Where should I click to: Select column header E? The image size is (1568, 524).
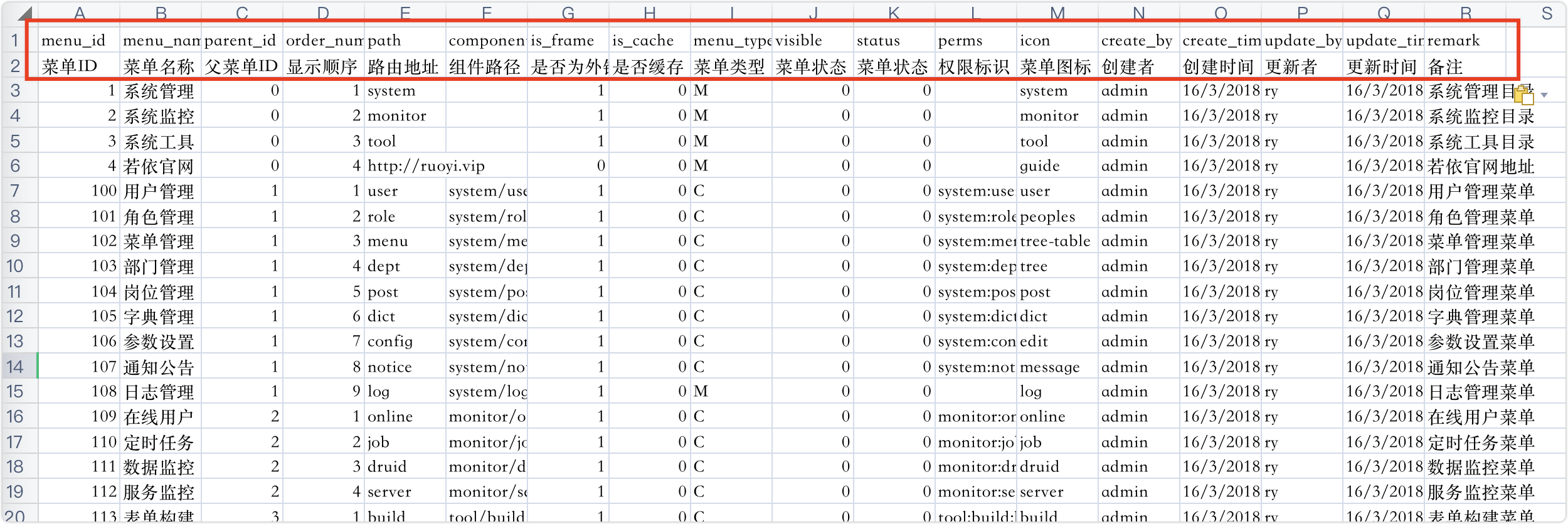pos(405,13)
